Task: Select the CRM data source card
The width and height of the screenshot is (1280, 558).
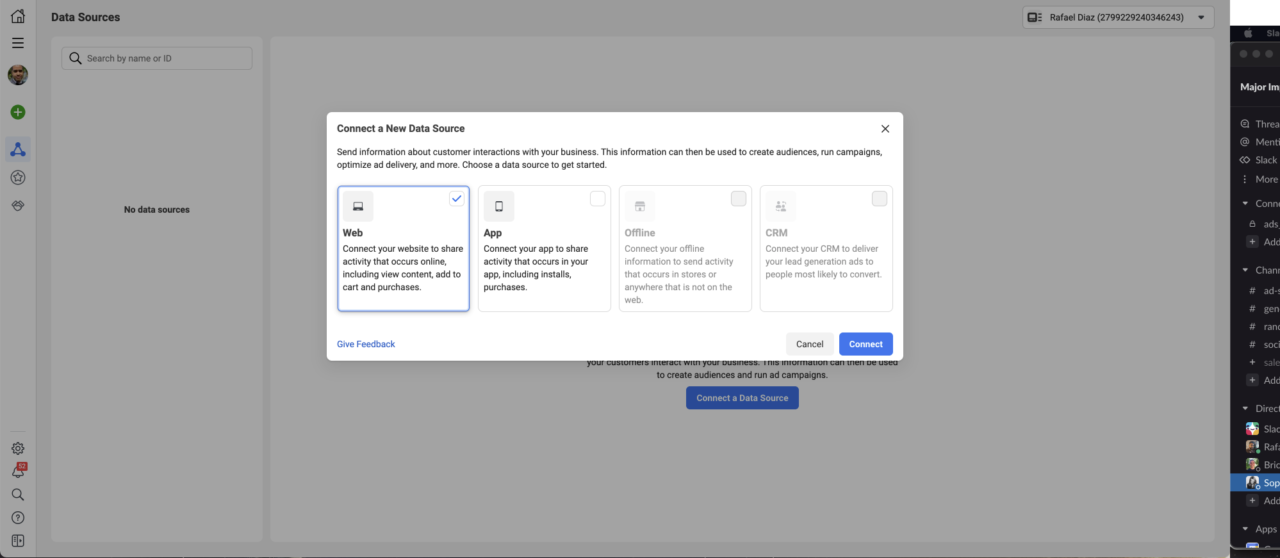Action: pyautogui.click(x=826, y=248)
